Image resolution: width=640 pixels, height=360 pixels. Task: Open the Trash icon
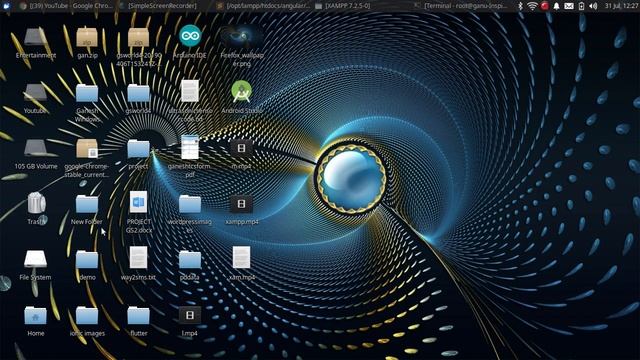pyautogui.click(x=36, y=203)
